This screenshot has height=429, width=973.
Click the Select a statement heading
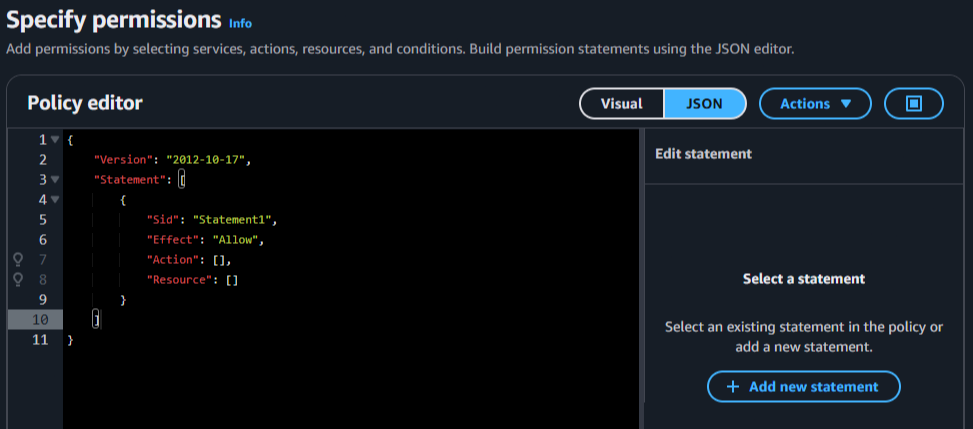(804, 279)
